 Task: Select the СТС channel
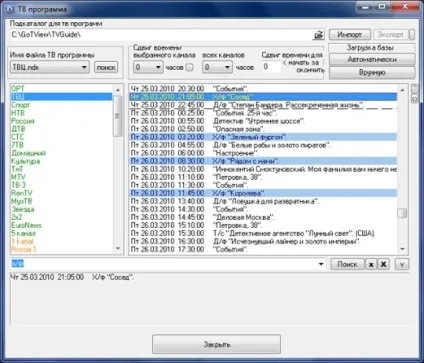point(62,137)
